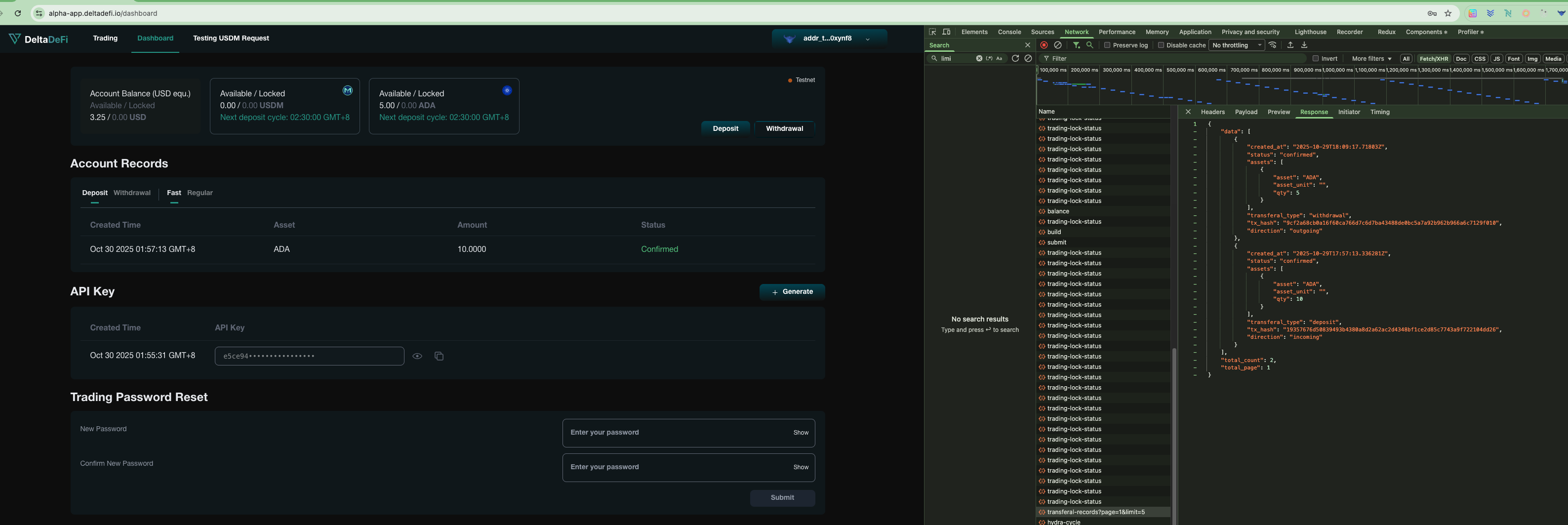Screen dimensions: 1568x525
Task: Open the Headers tab in request details
Action: click(1212, 112)
